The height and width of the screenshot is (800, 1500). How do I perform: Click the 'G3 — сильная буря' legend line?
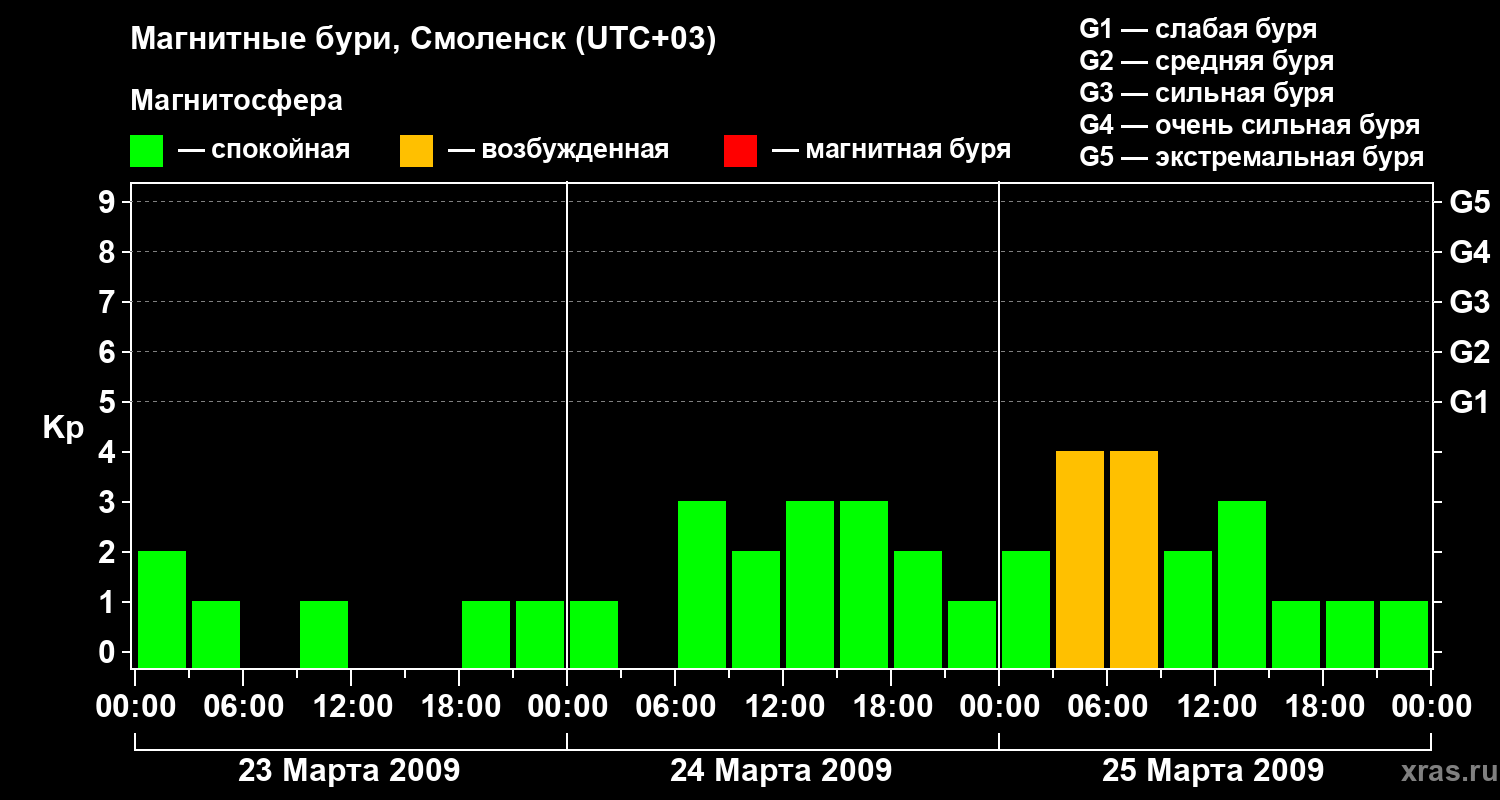(x=1207, y=93)
